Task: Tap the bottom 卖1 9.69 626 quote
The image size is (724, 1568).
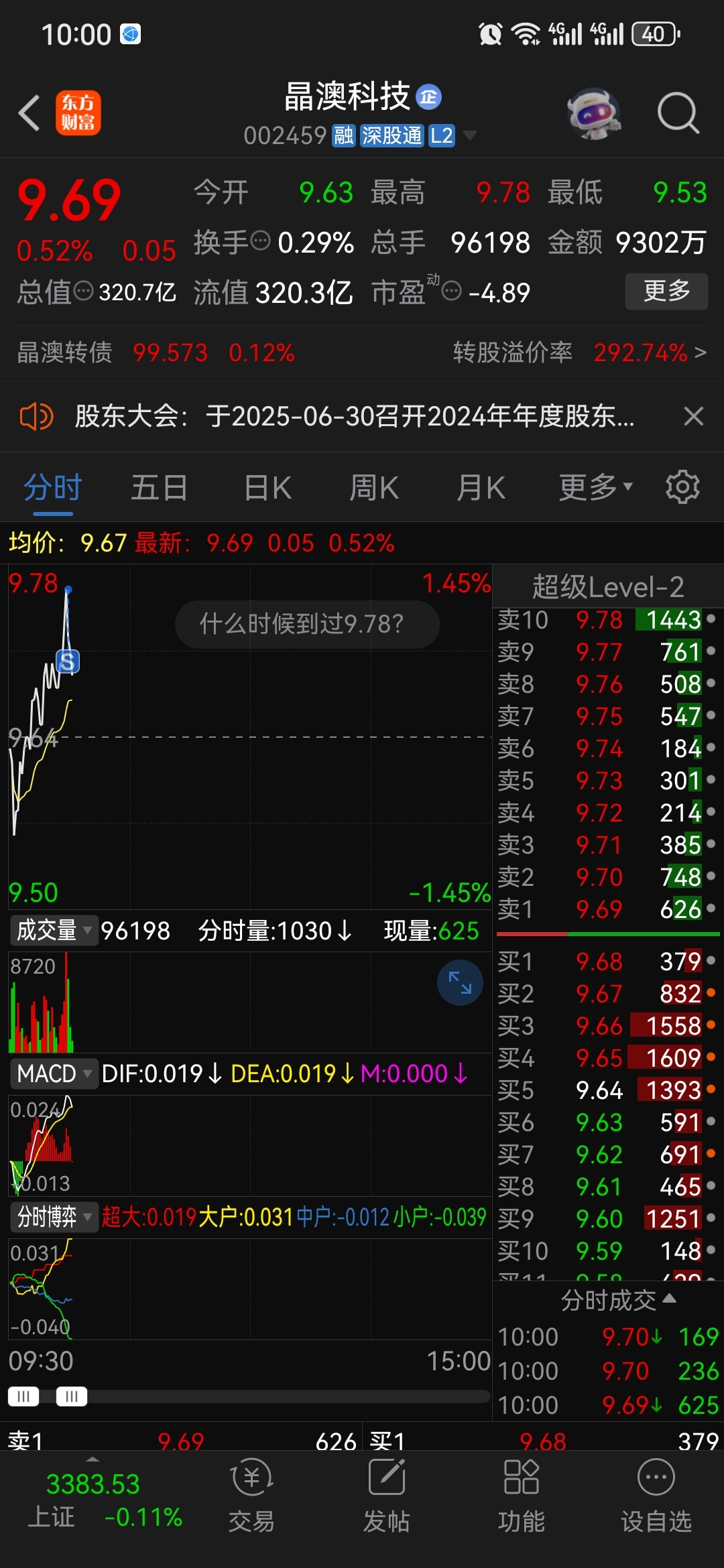Action: click(182, 1441)
